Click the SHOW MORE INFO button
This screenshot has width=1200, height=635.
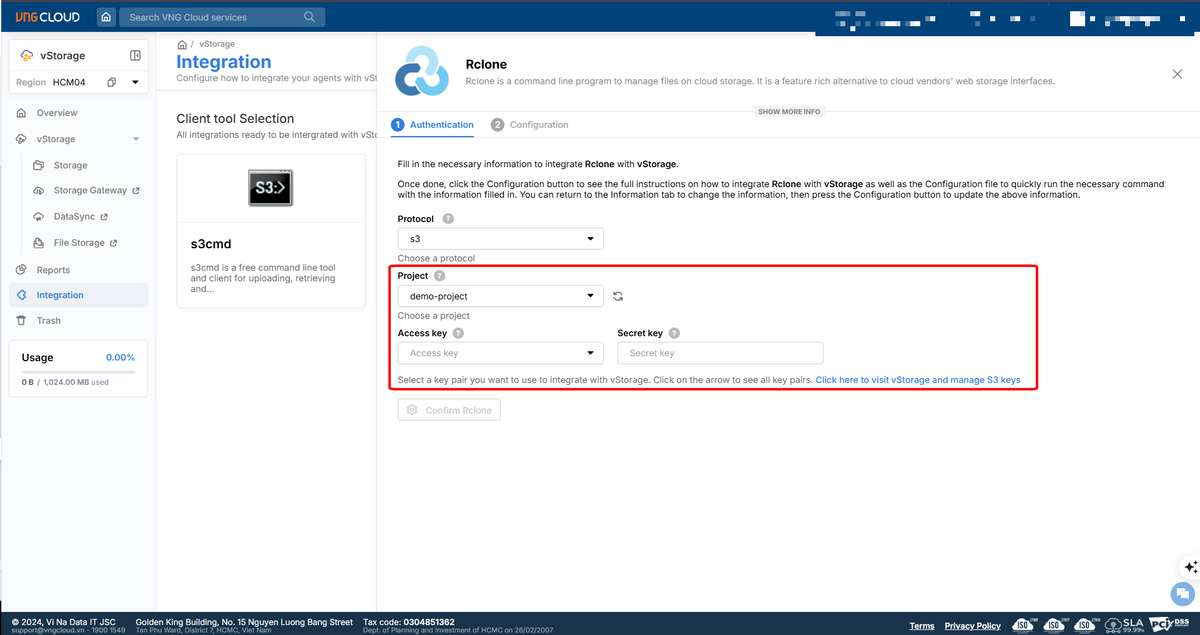click(x=789, y=111)
